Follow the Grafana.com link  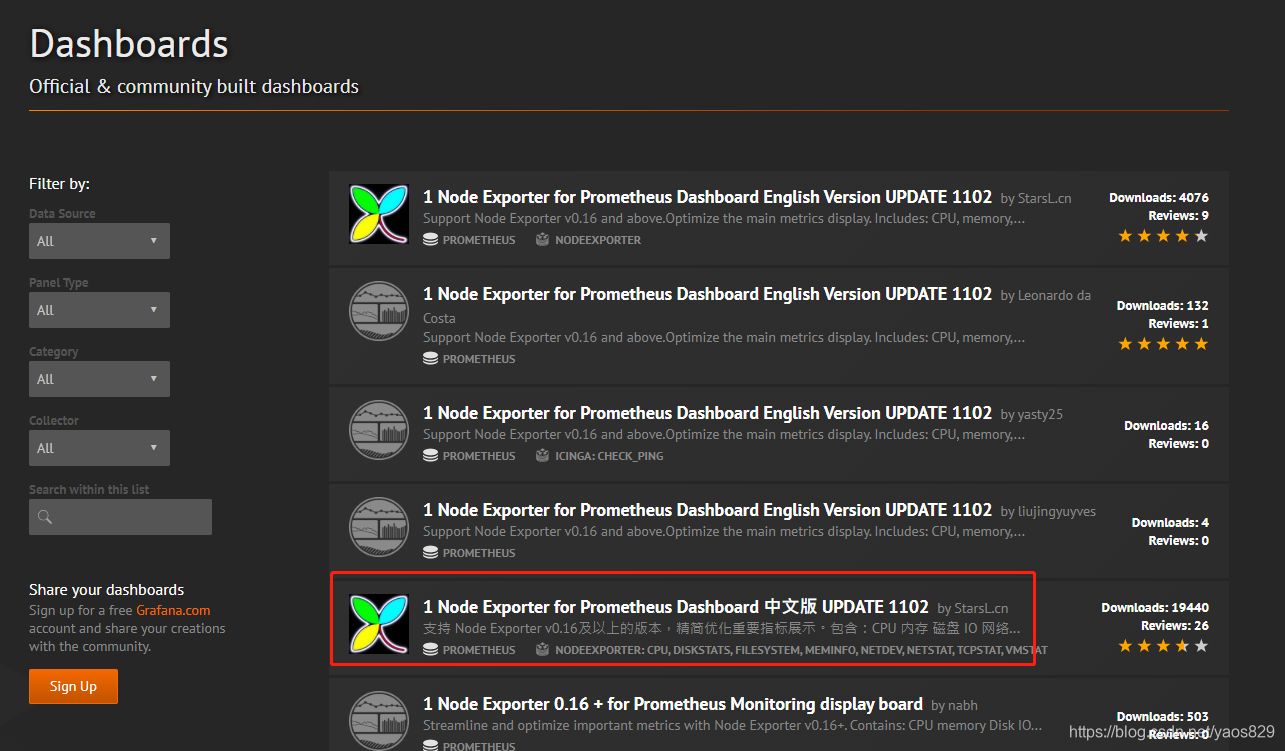pyautogui.click(x=173, y=610)
